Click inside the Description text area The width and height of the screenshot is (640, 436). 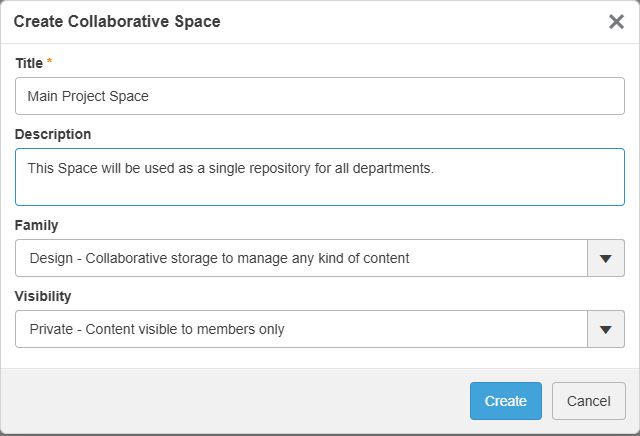[320, 187]
